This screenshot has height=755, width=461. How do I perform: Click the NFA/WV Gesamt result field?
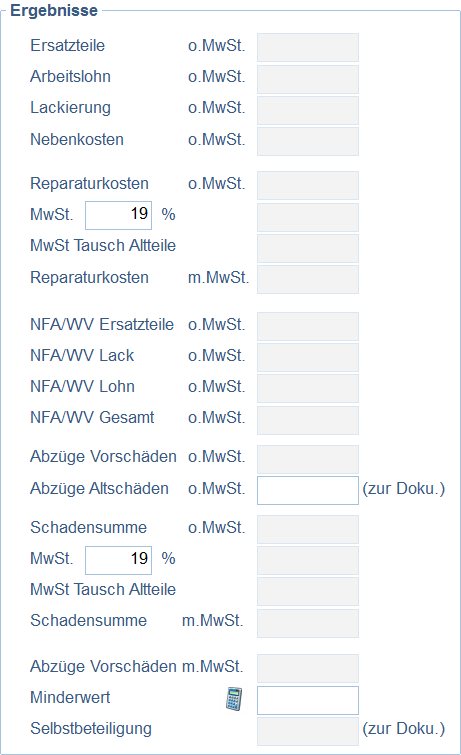[x=308, y=420]
